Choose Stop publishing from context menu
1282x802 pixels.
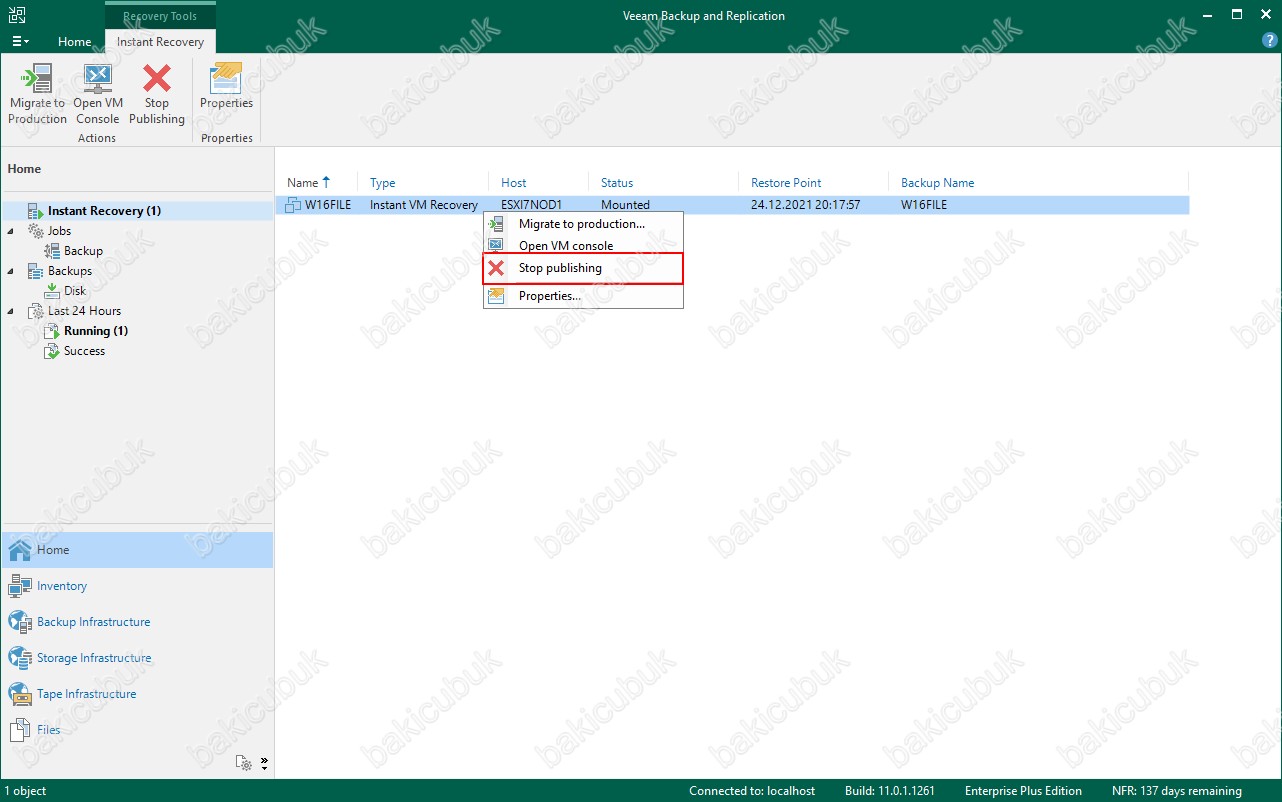click(x=583, y=268)
